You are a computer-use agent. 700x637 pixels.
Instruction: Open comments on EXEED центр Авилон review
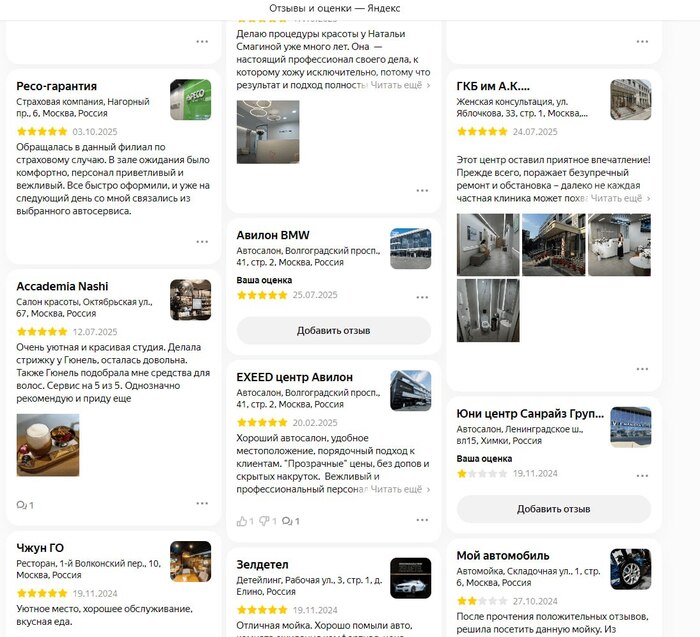click(291, 521)
